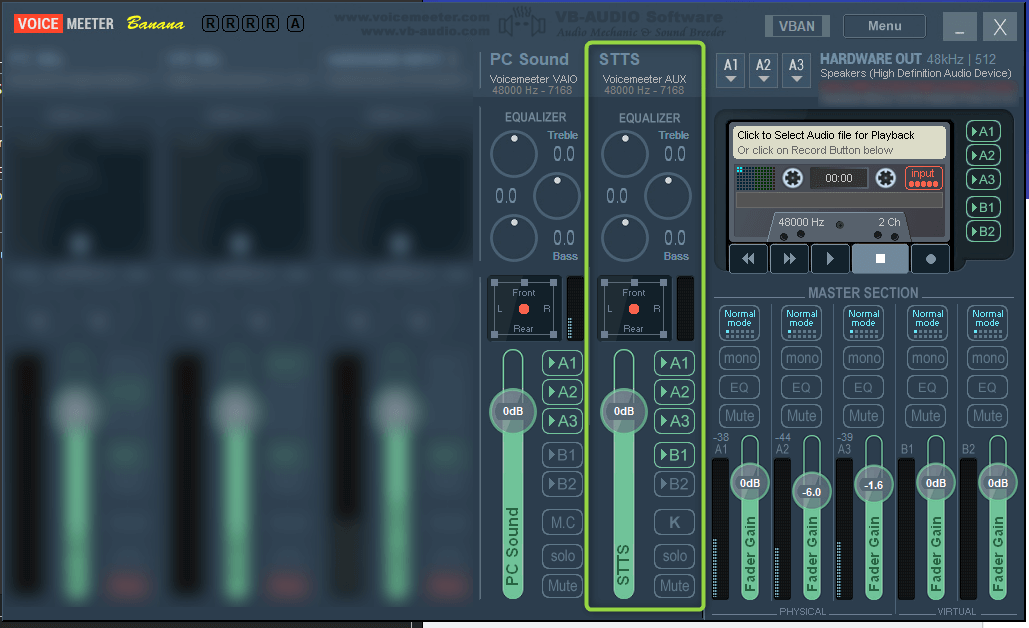Enable EQ on B2 bus
This screenshot has width=1029, height=628.
[988, 387]
